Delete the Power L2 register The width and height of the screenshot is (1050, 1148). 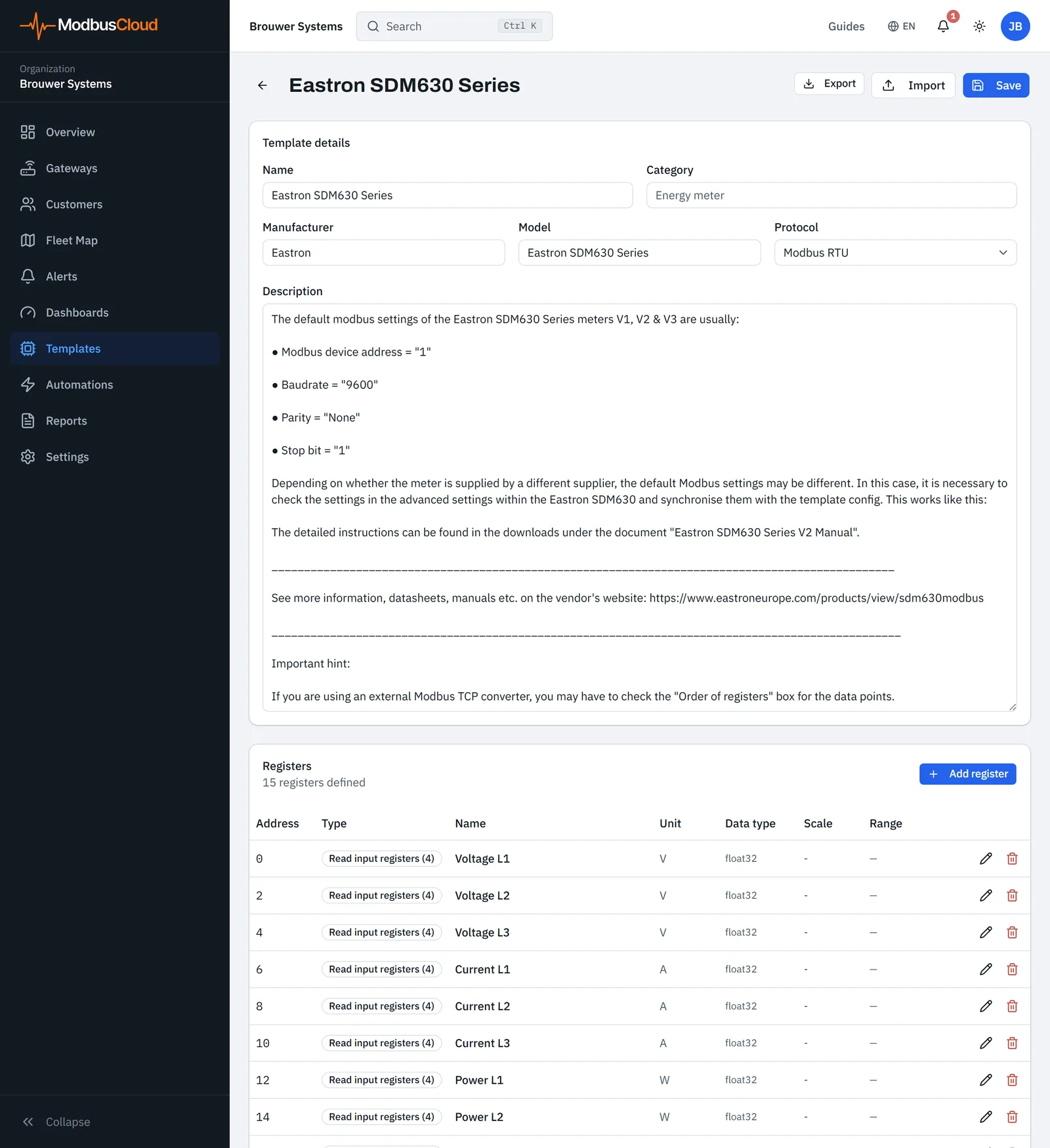pos(1012,1117)
